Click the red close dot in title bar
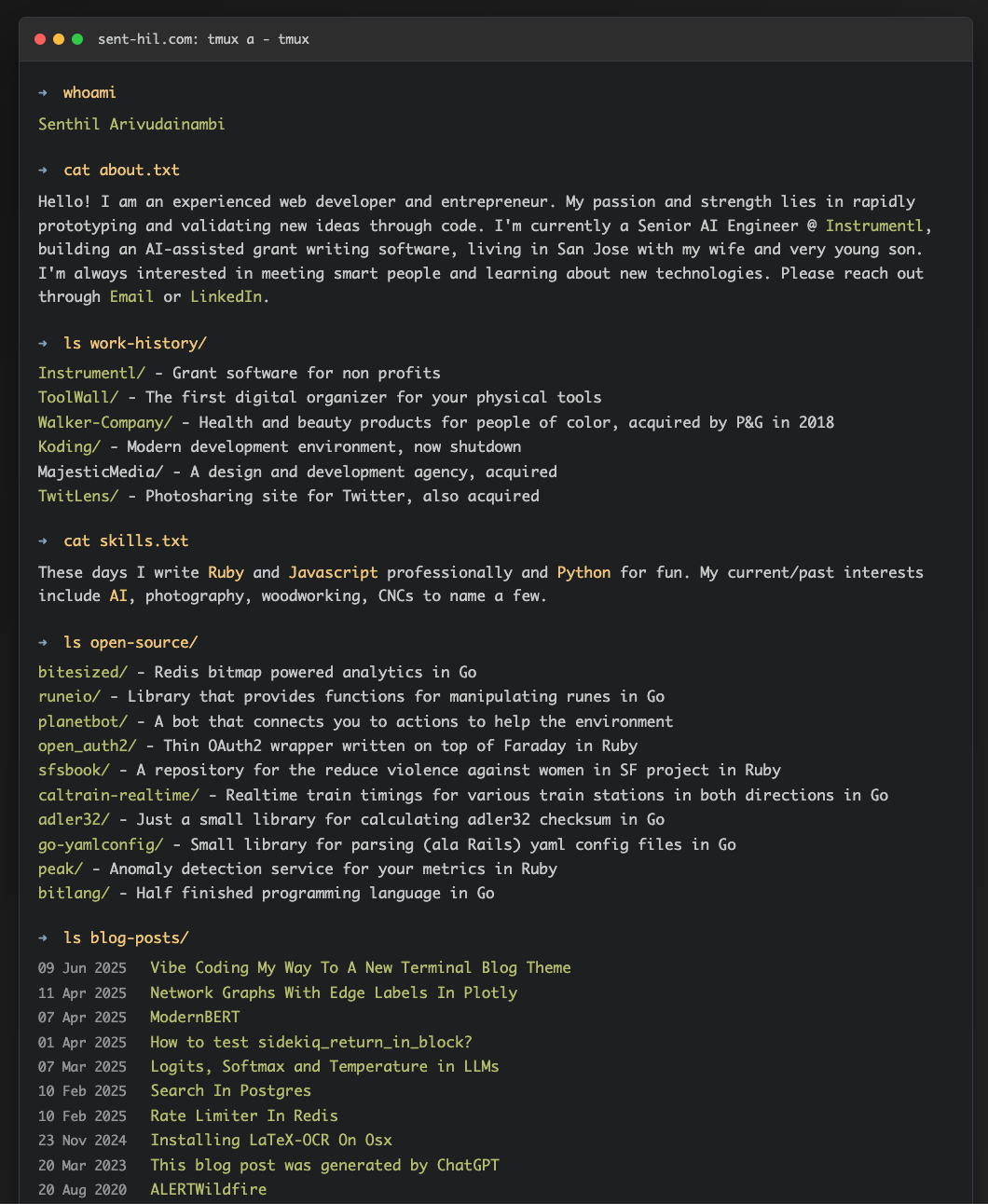 pos(40,39)
